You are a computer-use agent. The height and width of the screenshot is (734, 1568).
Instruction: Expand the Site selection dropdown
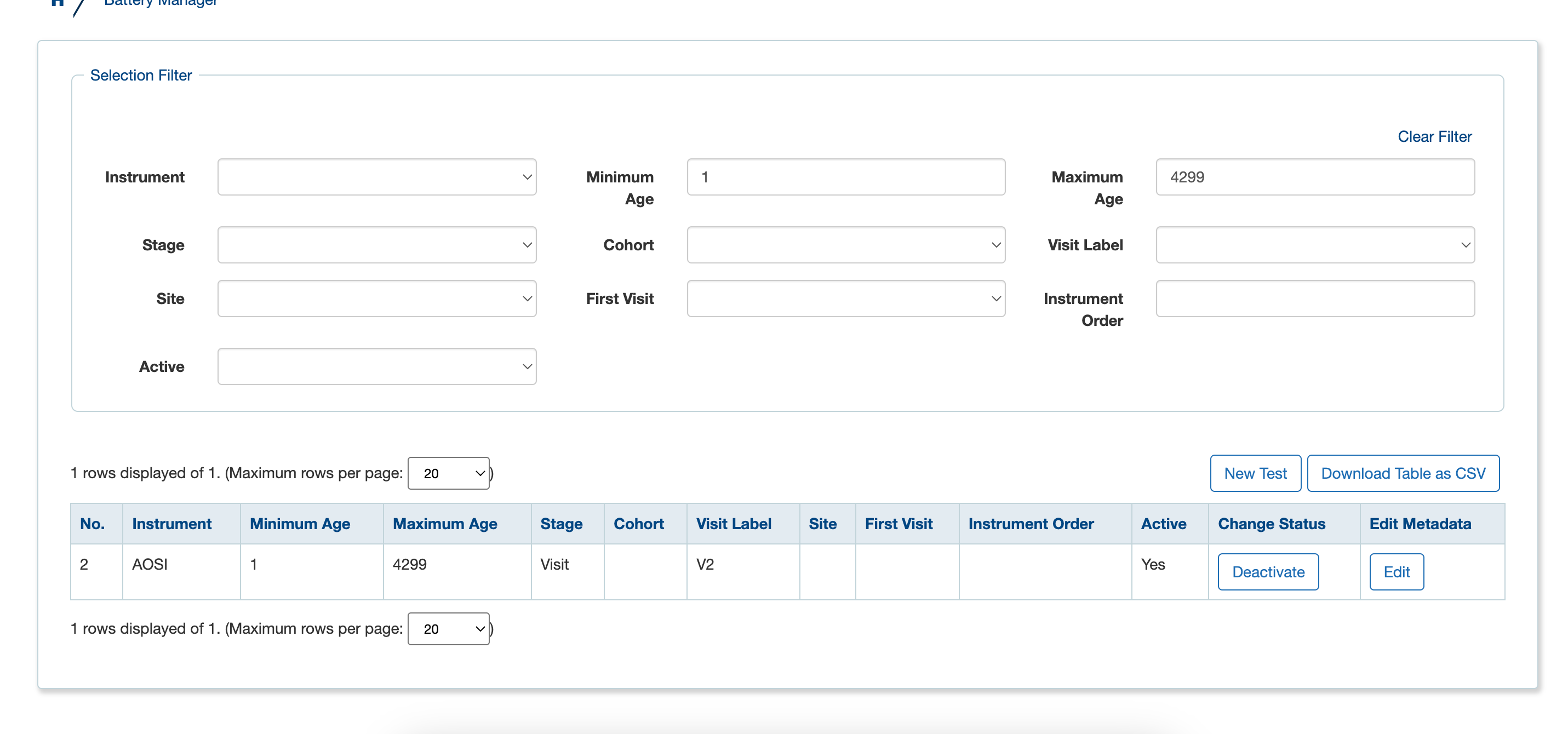point(376,298)
